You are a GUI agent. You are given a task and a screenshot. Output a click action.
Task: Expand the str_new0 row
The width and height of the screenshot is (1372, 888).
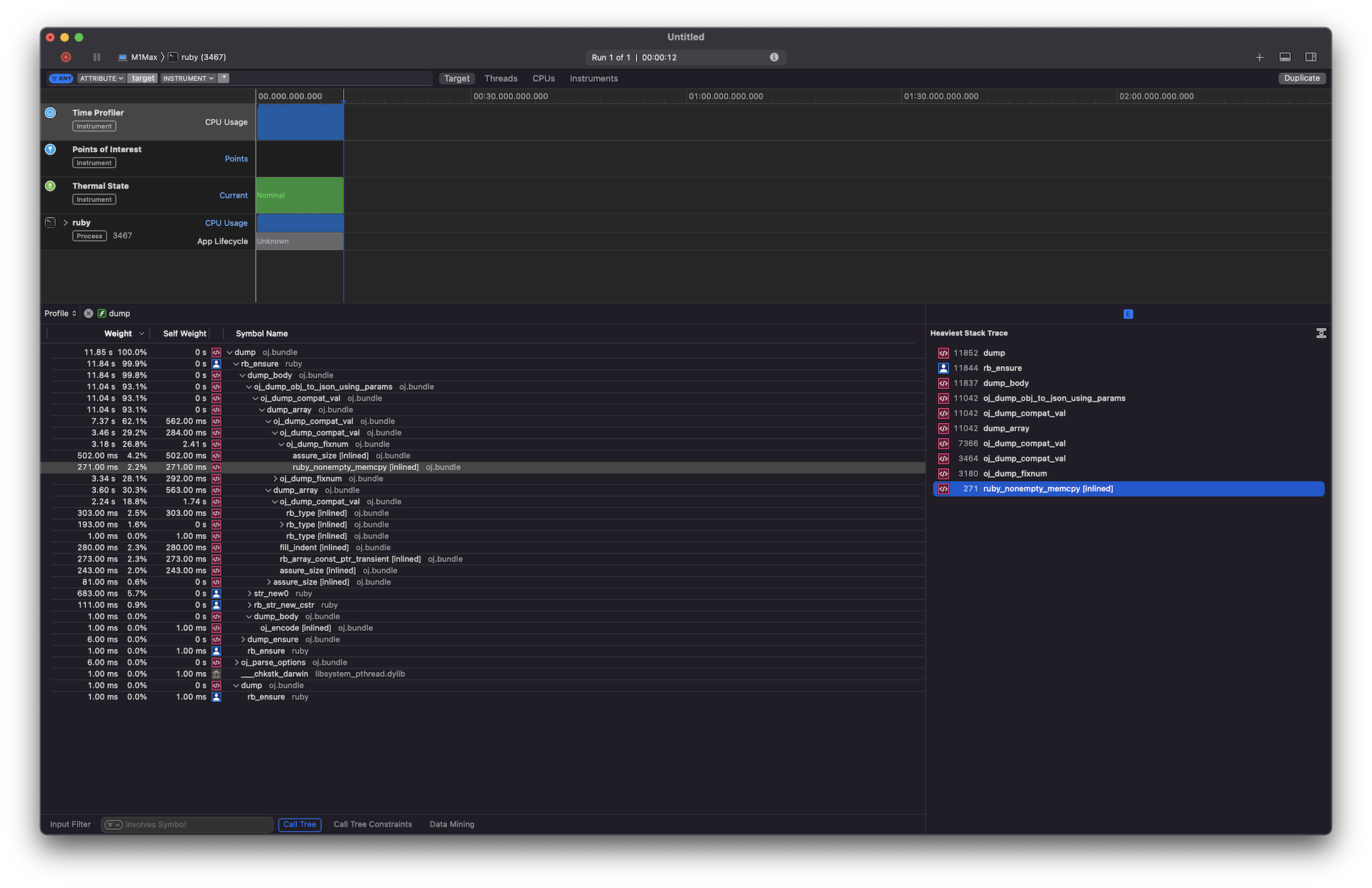(x=249, y=594)
